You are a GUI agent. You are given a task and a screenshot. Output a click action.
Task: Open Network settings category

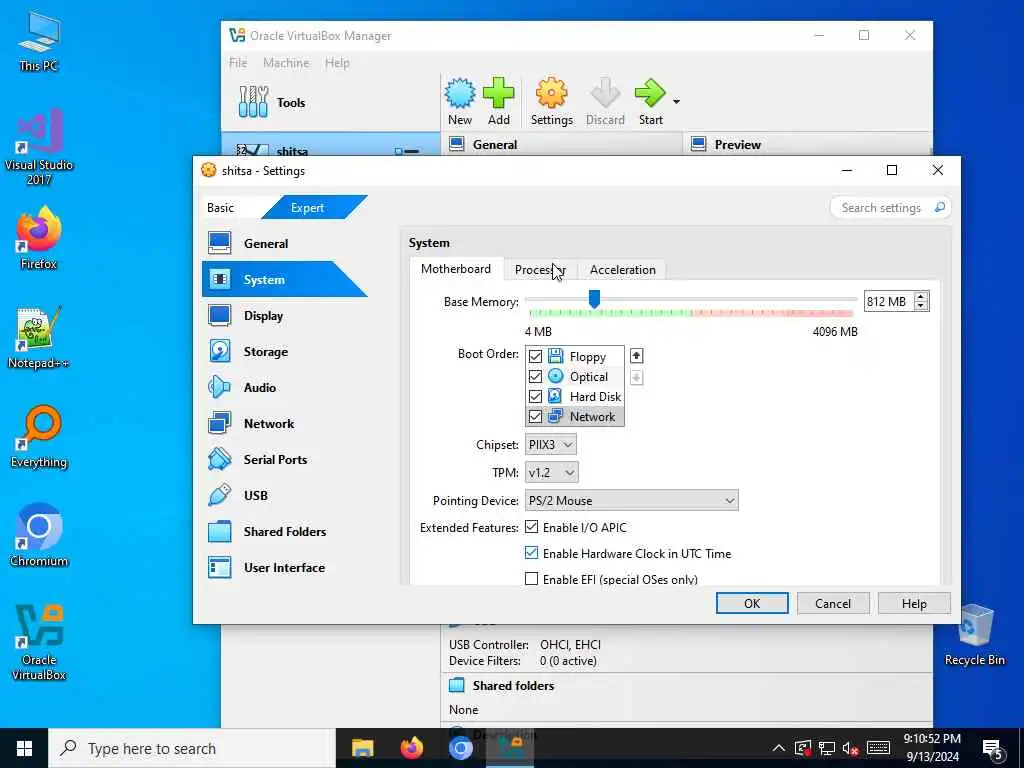click(285, 423)
